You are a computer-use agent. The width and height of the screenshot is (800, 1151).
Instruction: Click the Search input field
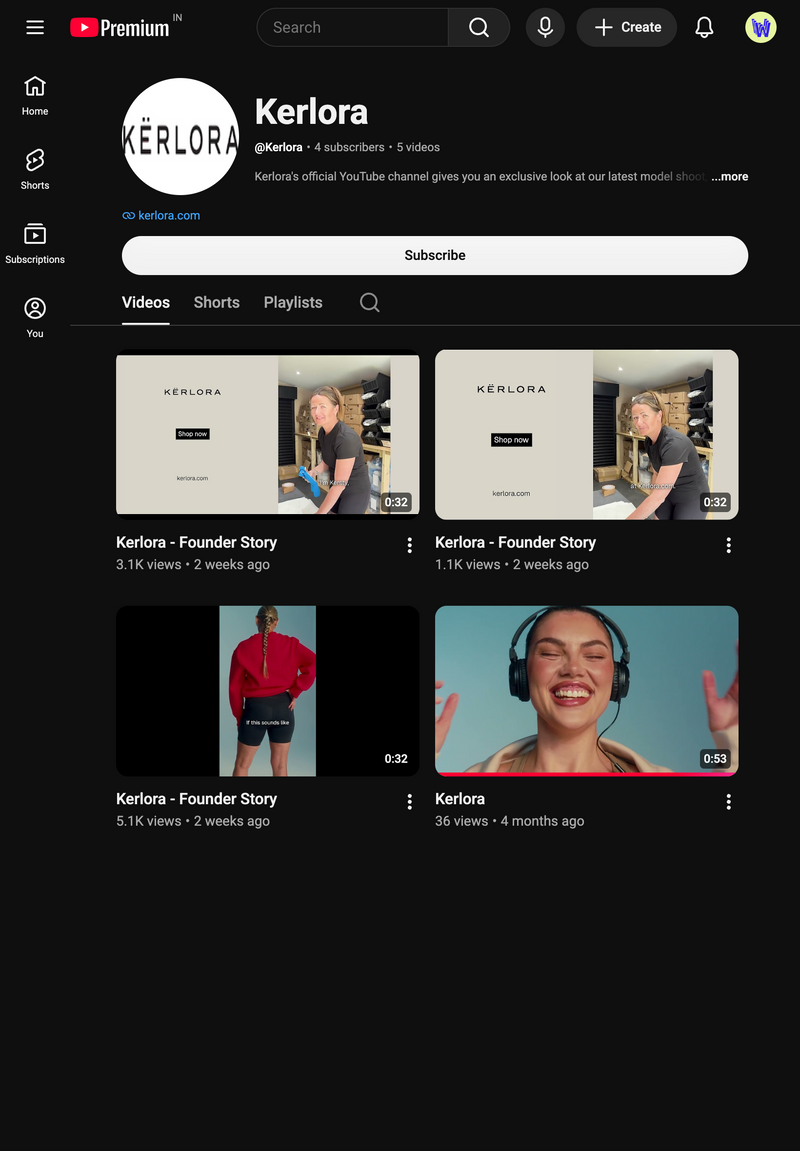pos(353,27)
